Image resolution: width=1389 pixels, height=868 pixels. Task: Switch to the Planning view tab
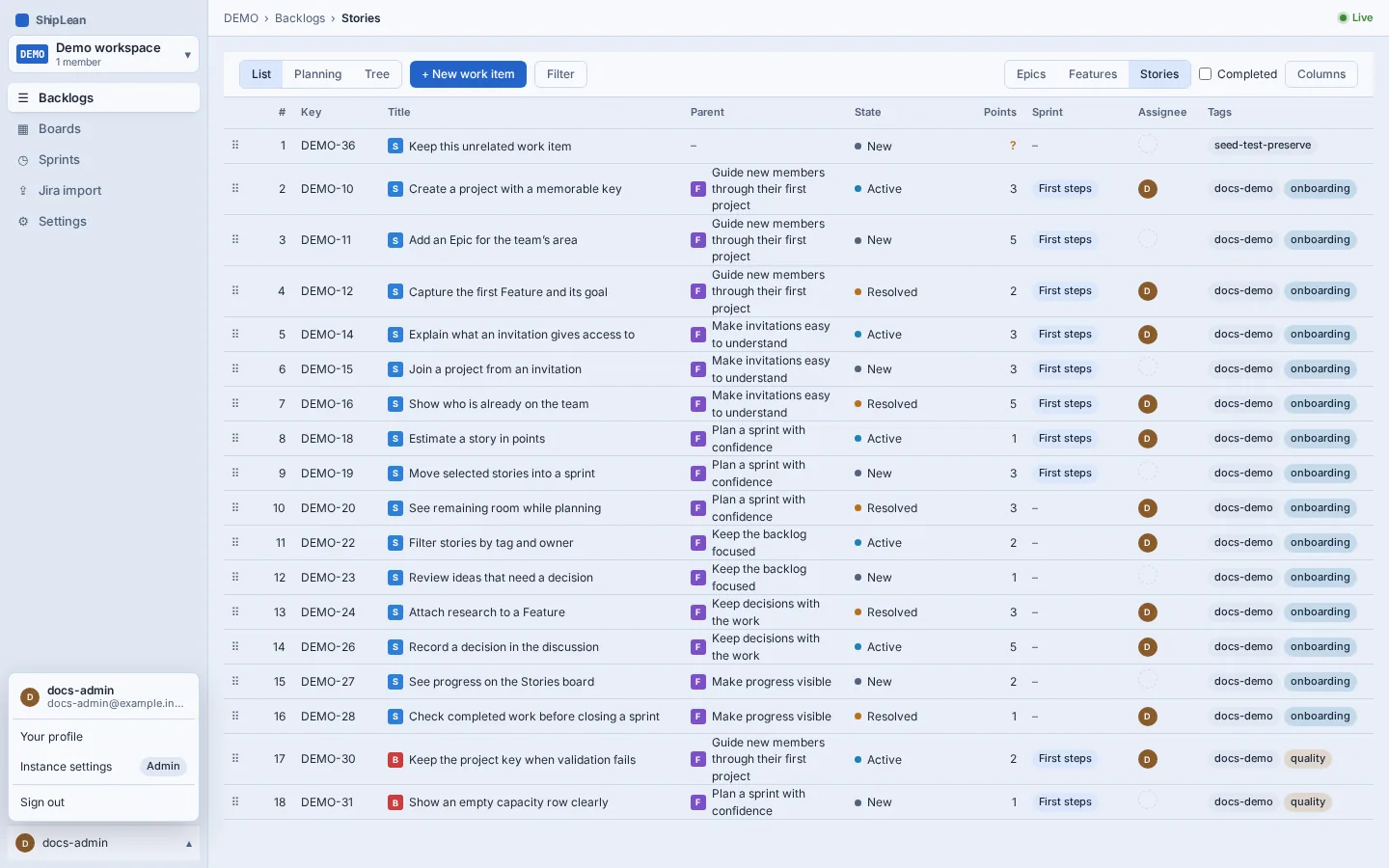click(x=318, y=74)
